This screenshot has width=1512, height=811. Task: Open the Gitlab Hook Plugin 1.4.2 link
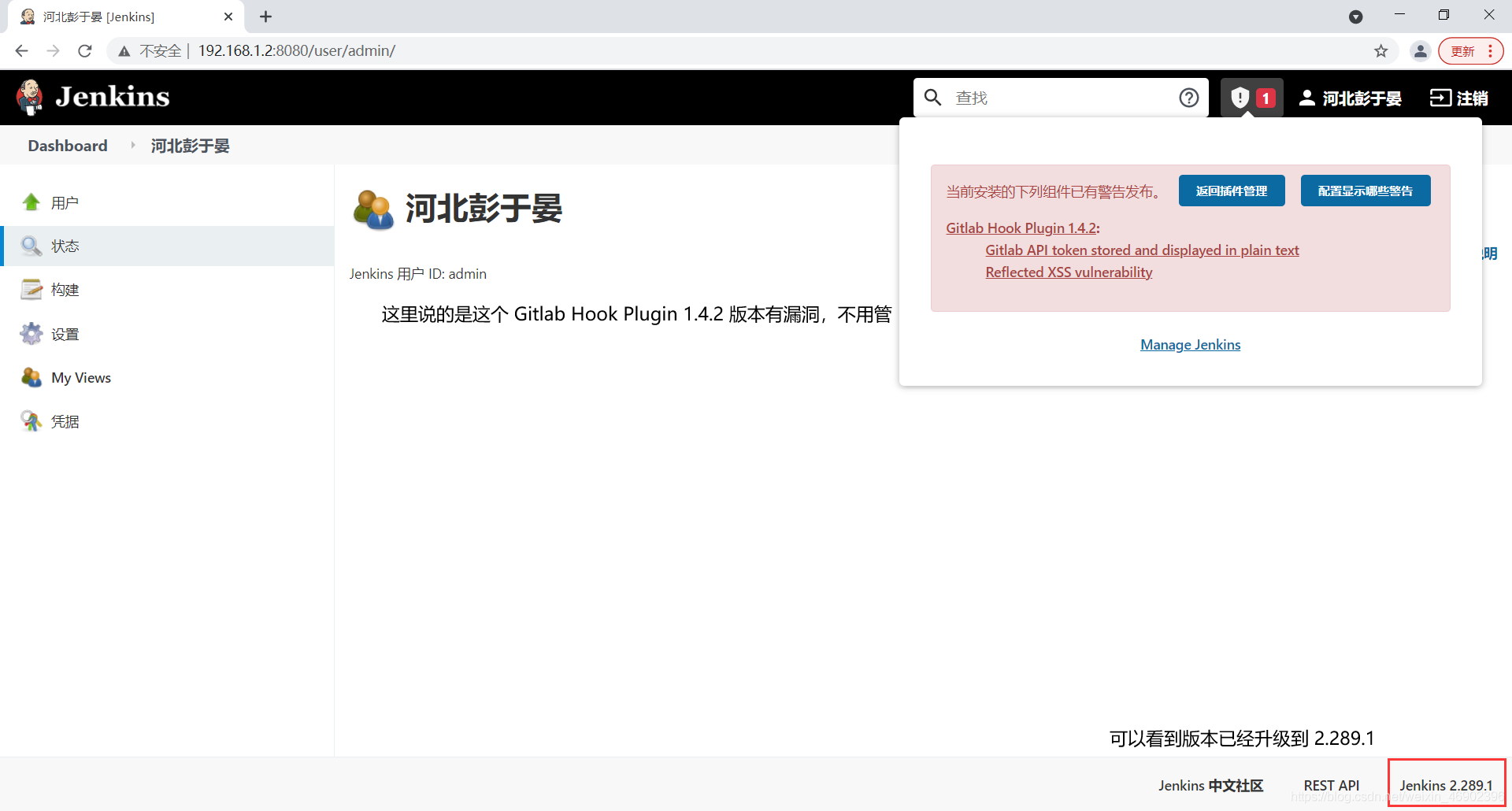[x=1022, y=228]
